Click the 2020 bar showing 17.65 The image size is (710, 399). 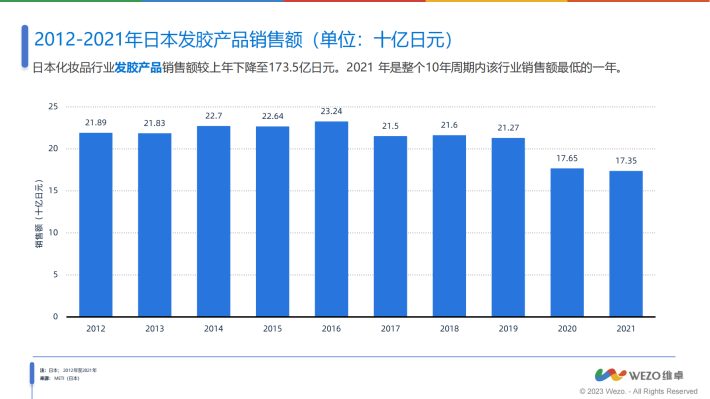point(567,242)
